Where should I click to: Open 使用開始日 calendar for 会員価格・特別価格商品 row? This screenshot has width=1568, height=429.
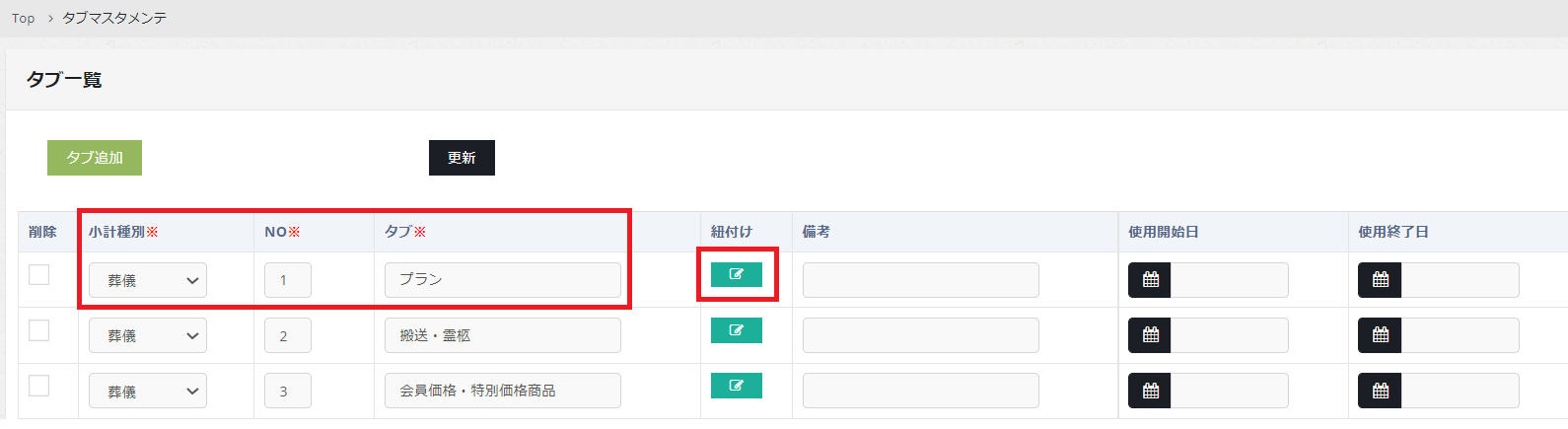point(1150,392)
